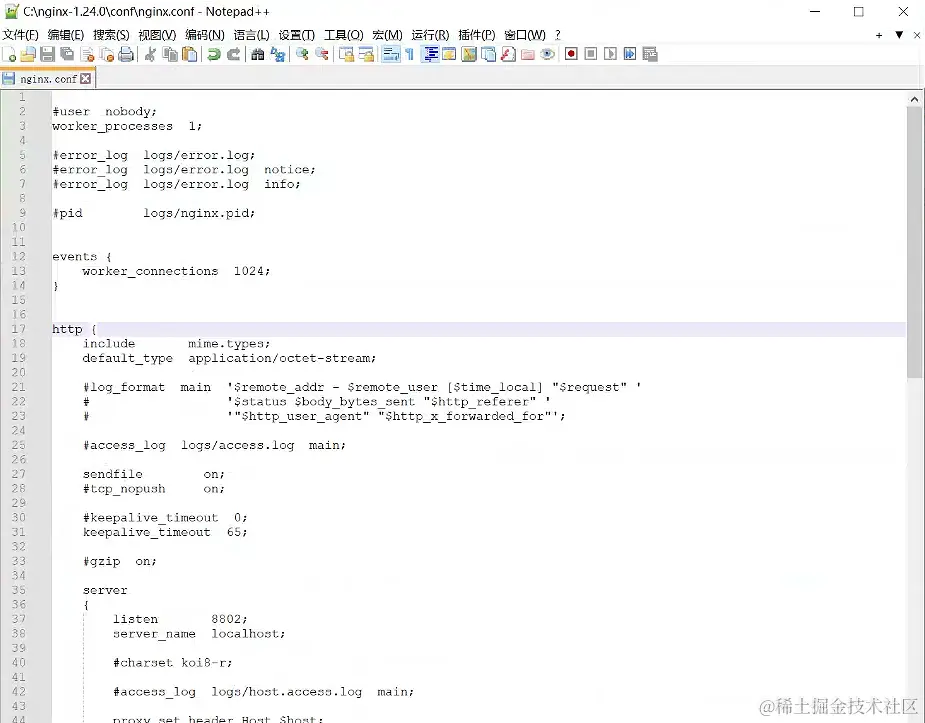Image resolution: width=925 pixels, height=723 pixels.
Task: Click the Close All documents toolbar icon
Action: point(107,54)
